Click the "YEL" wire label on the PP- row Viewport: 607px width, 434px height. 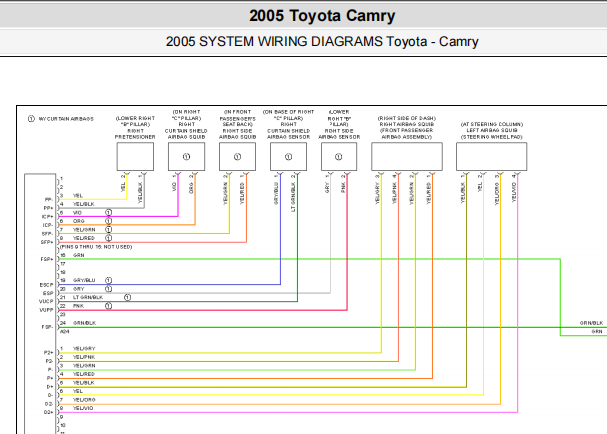click(x=78, y=196)
